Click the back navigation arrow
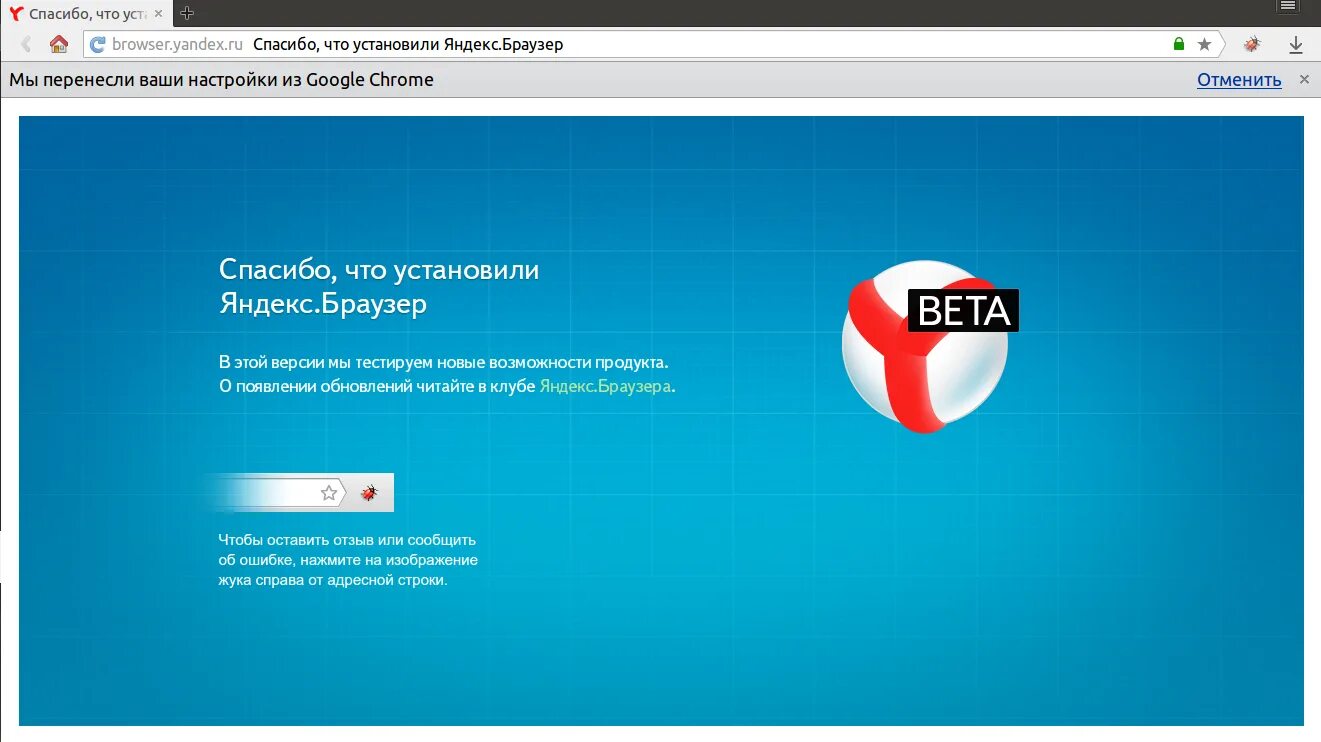 (x=26, y=44)
